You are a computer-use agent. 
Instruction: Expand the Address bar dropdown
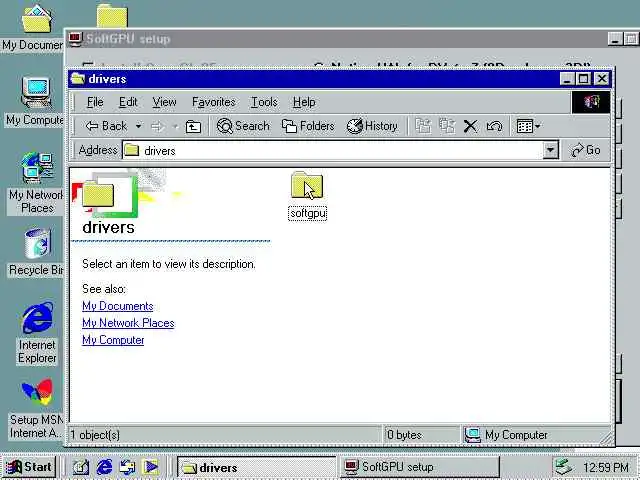click(550, 150)
